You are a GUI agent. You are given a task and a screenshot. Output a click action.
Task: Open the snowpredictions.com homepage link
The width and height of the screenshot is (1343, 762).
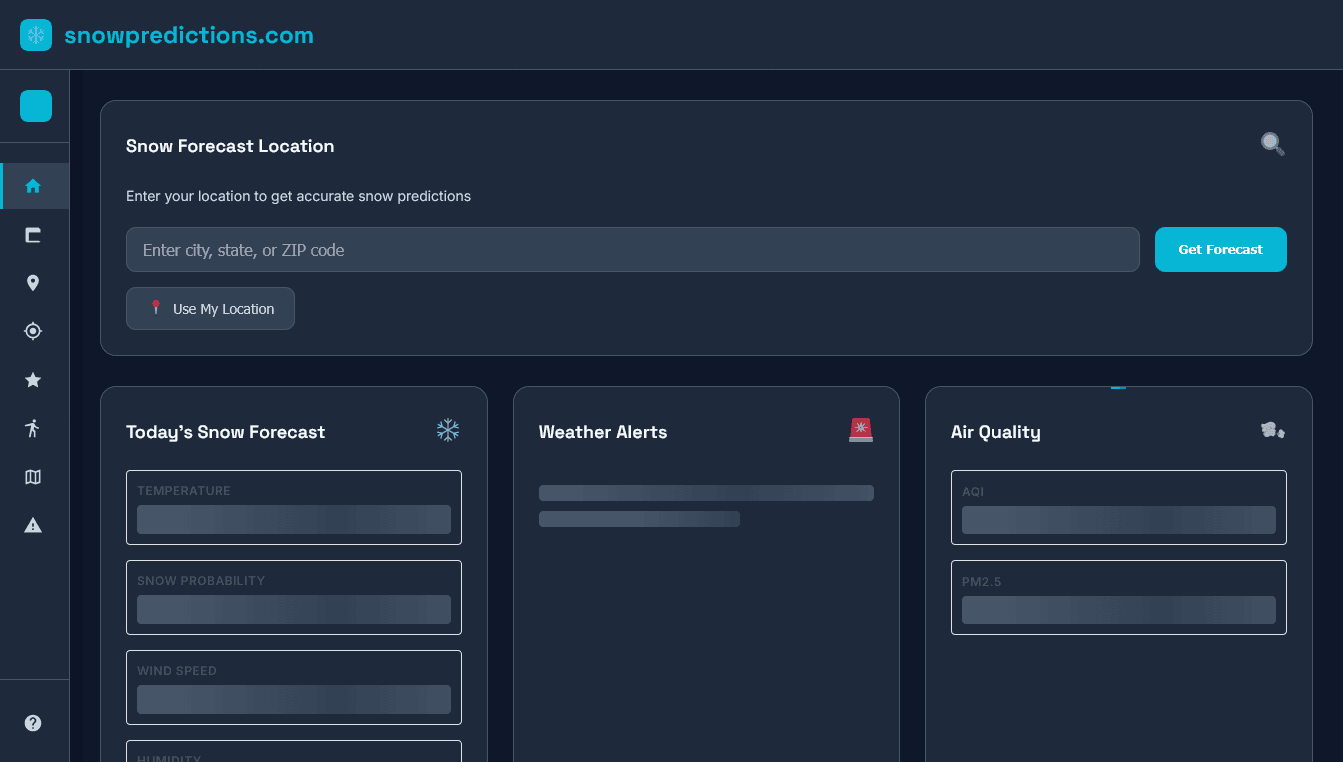pos(188,34)
